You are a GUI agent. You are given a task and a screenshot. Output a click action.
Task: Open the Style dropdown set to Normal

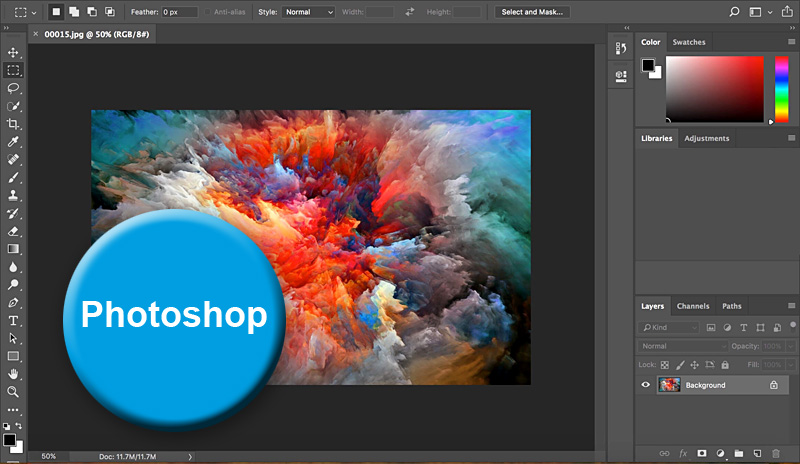(x=310, y=12)
